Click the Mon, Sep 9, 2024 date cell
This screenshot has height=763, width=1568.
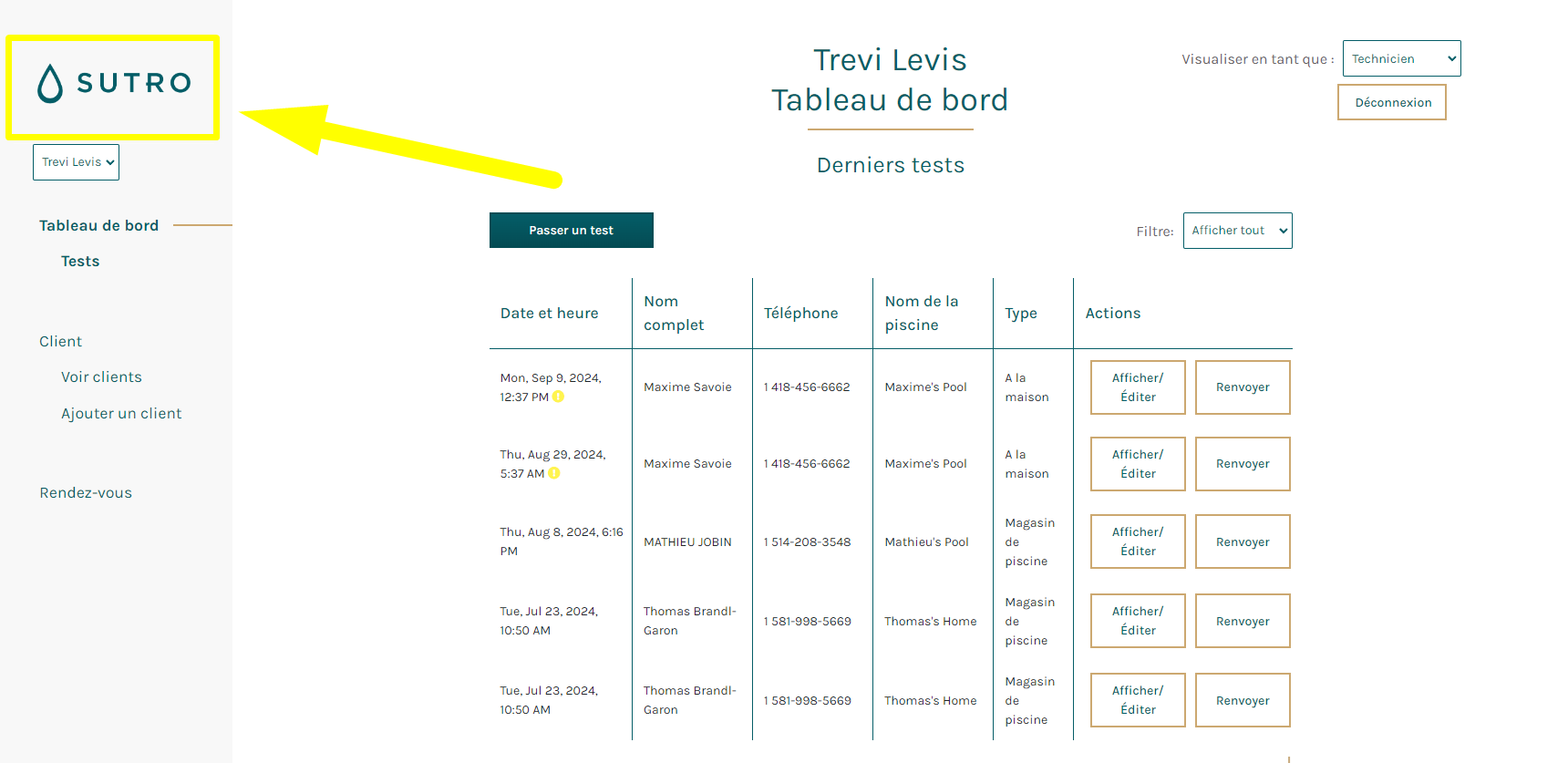551,387
